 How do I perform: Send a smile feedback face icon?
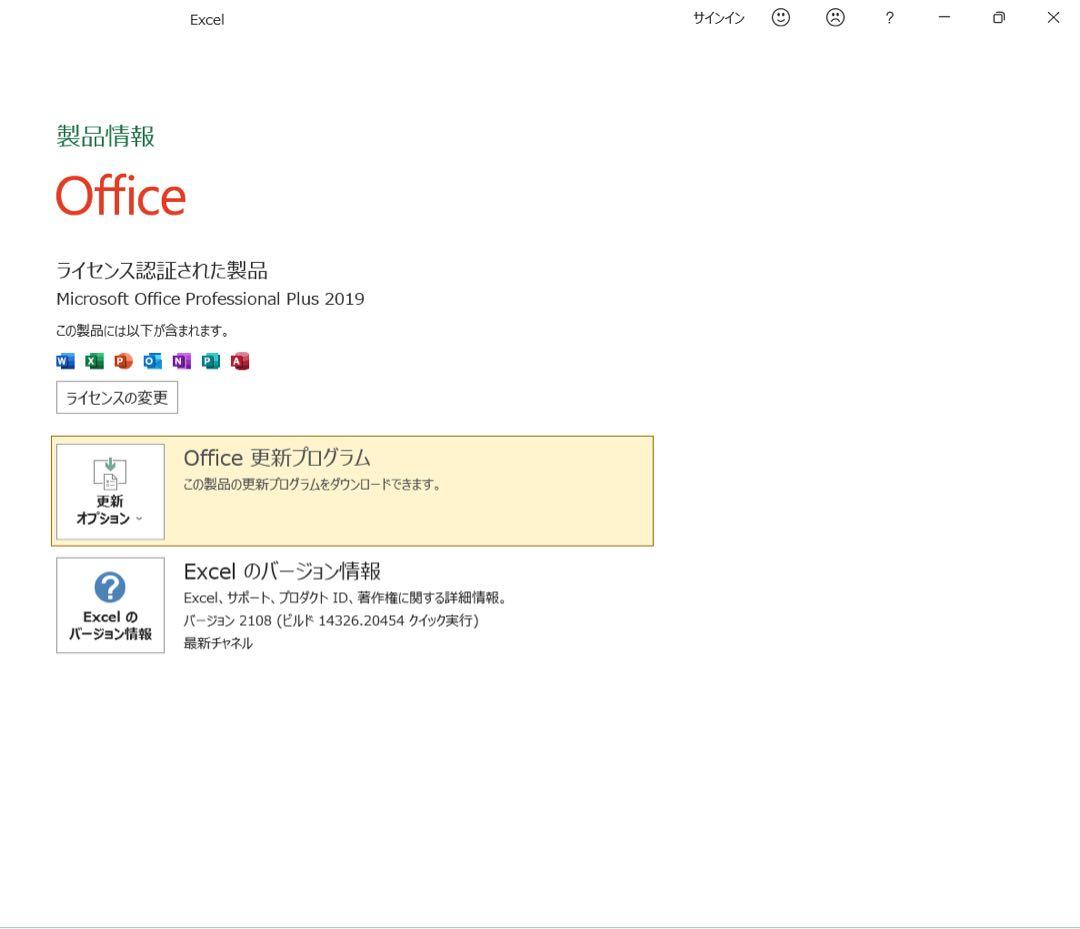(781, 18)
